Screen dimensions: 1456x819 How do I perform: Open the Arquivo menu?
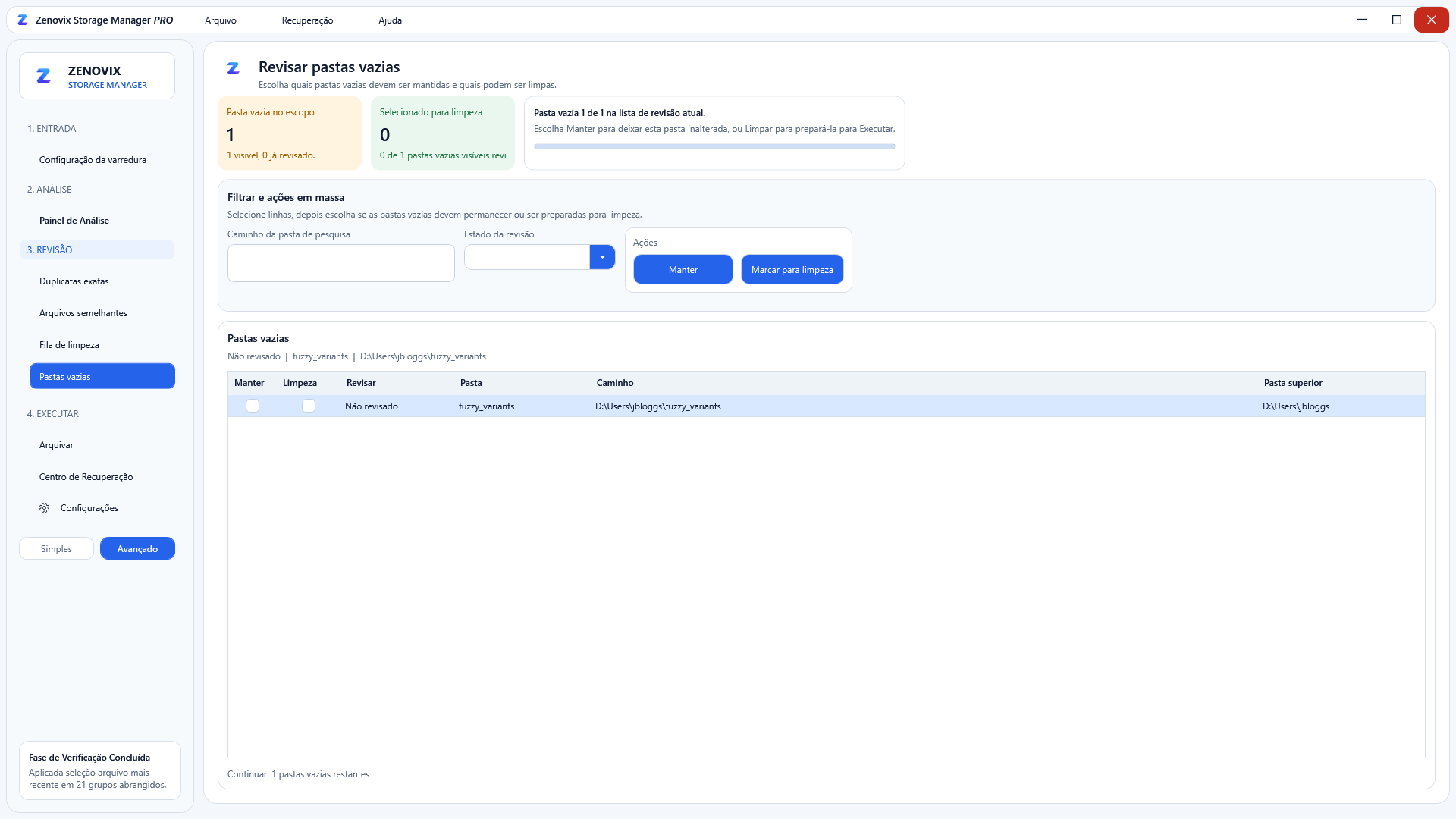(221, 20)
